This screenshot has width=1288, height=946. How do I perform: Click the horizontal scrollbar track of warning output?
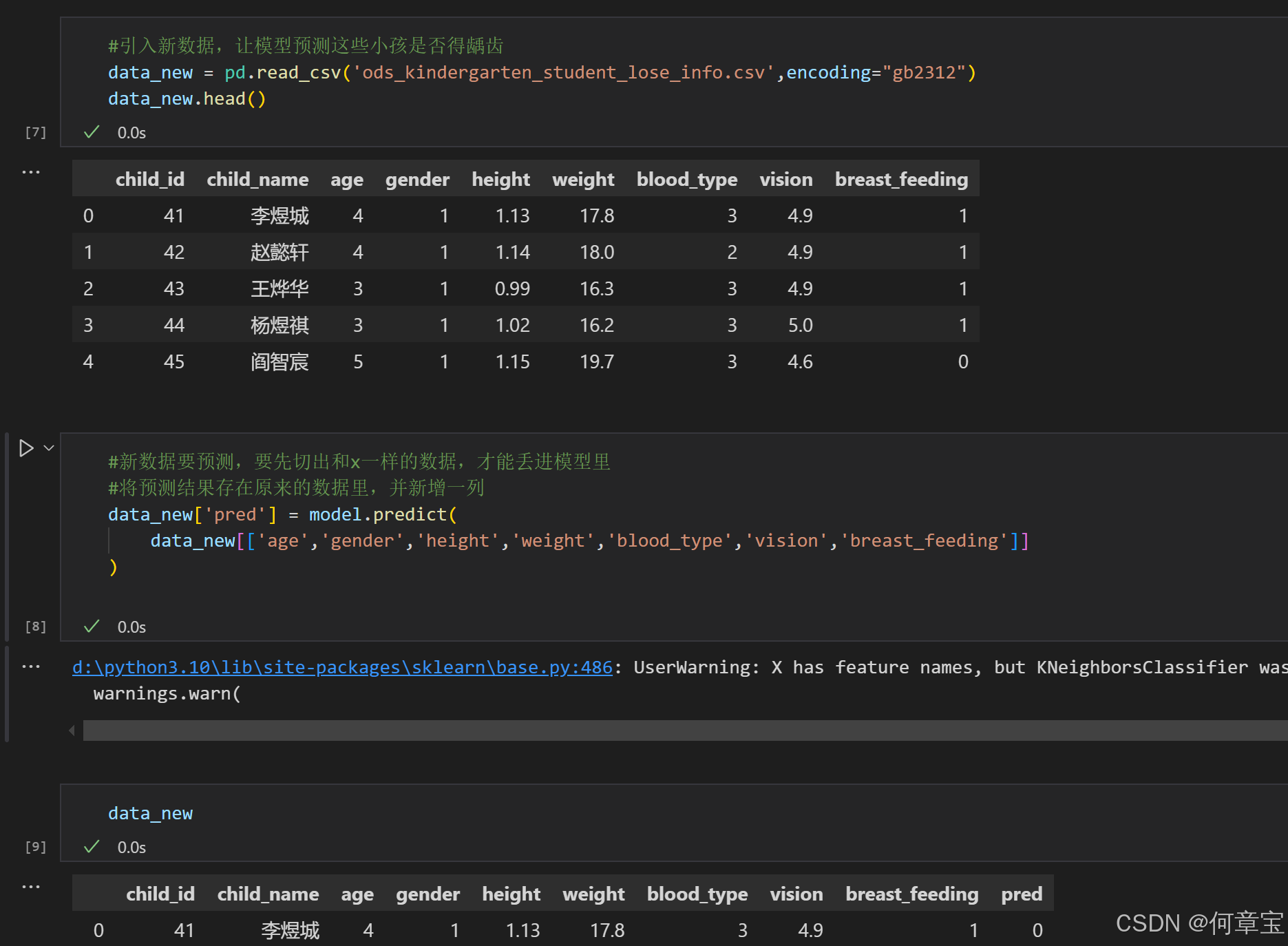685,730
